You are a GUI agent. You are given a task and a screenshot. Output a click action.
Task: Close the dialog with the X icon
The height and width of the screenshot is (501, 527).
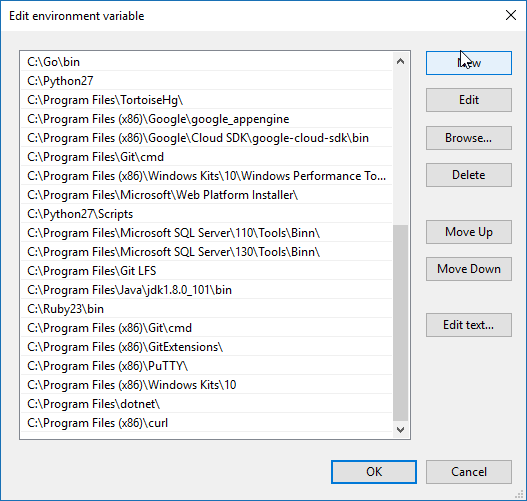pos(511,15)
